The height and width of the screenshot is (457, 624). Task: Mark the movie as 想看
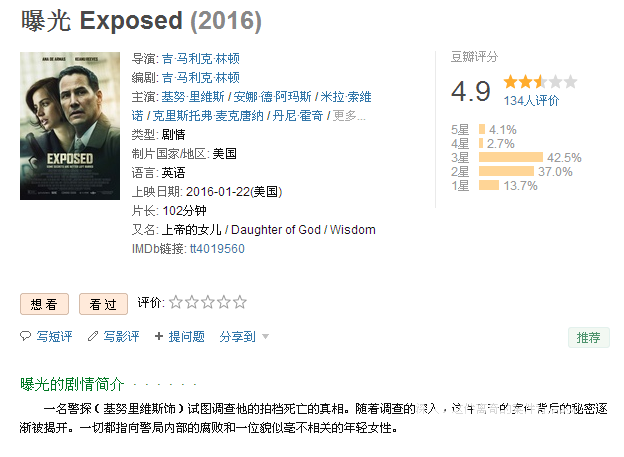click(45, 304)
